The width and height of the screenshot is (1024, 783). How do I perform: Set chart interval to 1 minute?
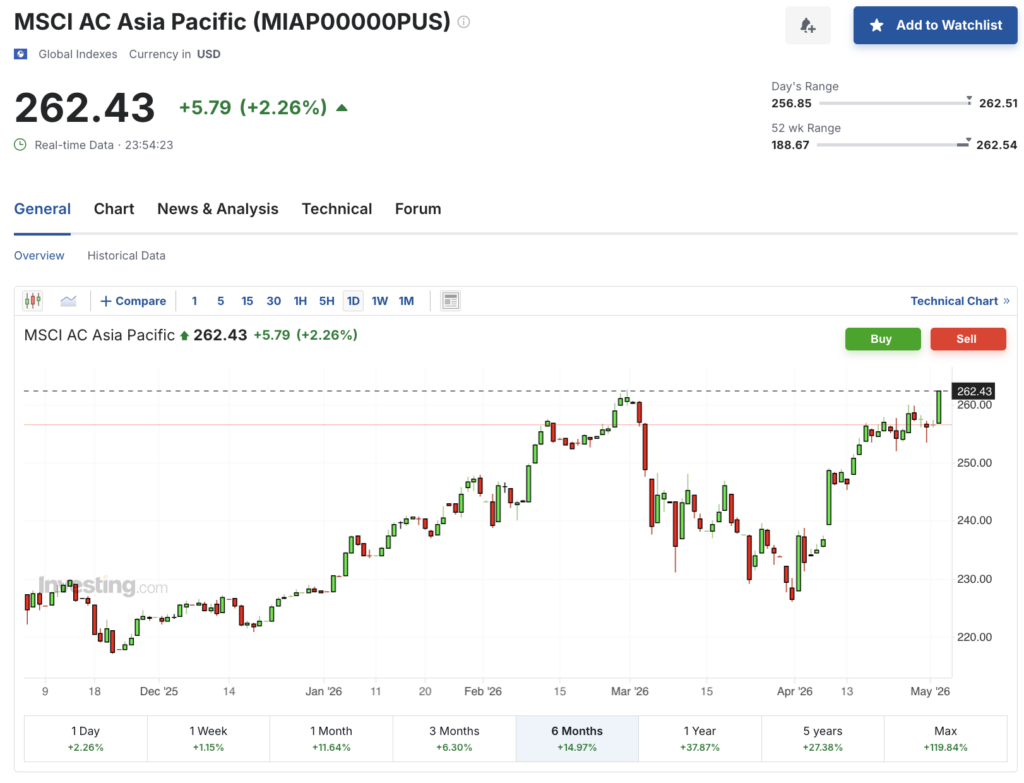194,301
